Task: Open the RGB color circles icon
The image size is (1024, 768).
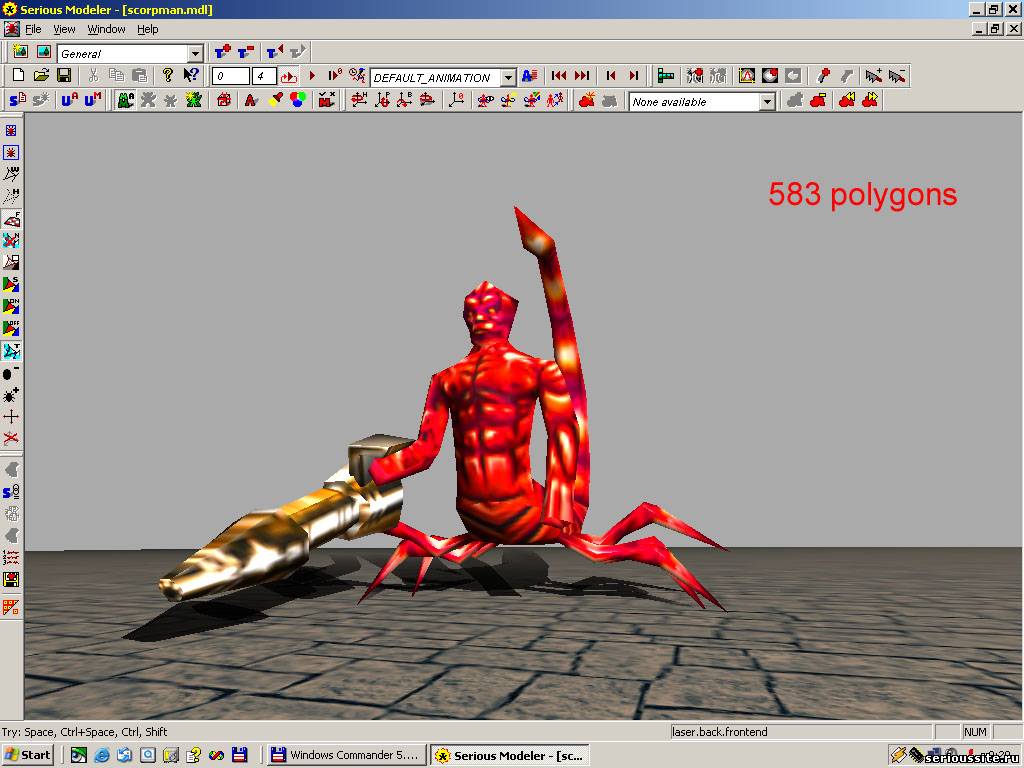Action: (298, 100)
